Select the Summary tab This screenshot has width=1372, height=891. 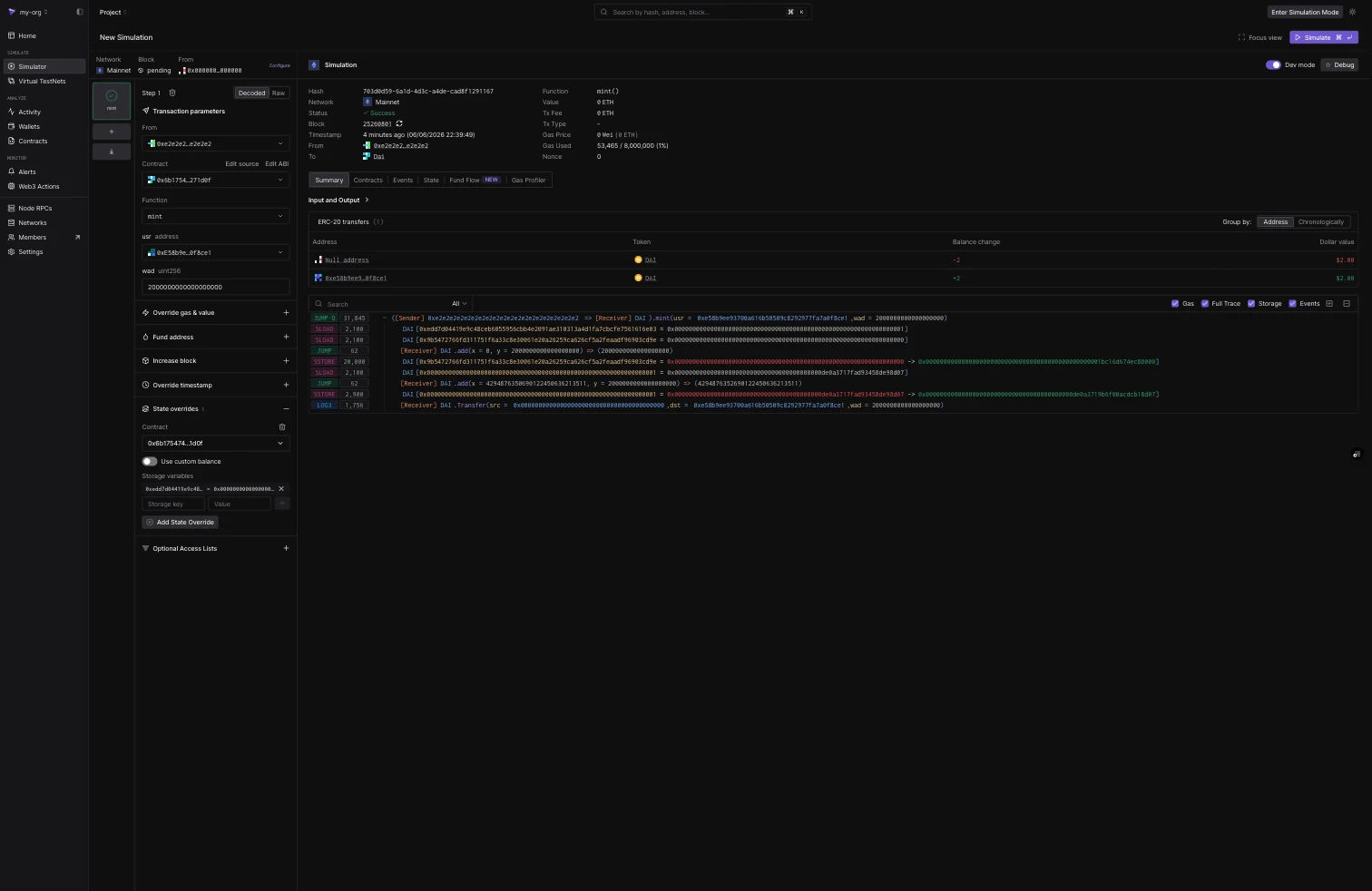pos(328,180)
